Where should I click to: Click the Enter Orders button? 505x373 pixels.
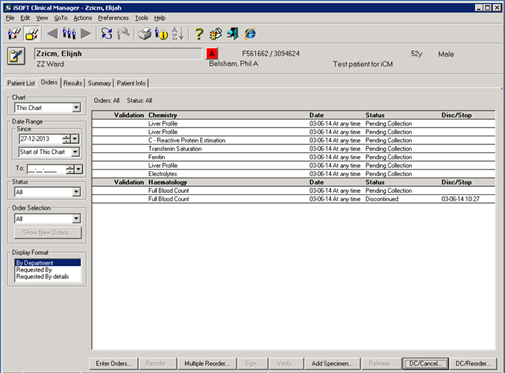click(113, 363)
